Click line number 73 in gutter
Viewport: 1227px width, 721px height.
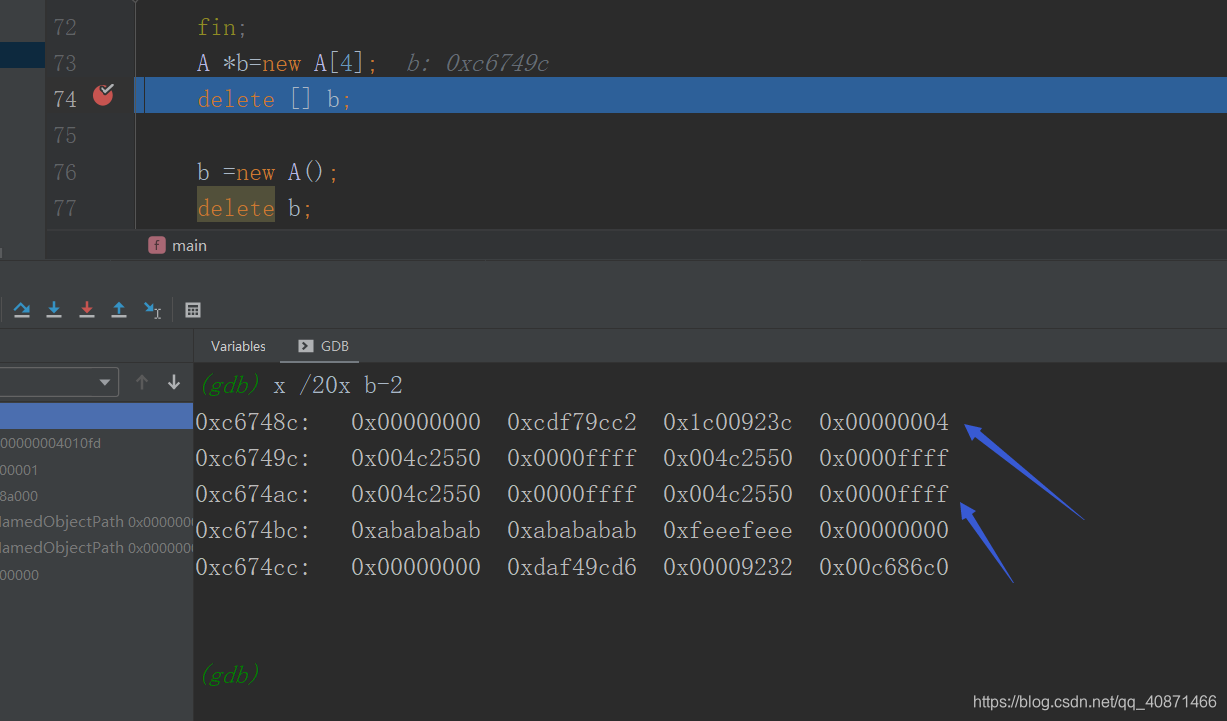(x=65, y=63)
